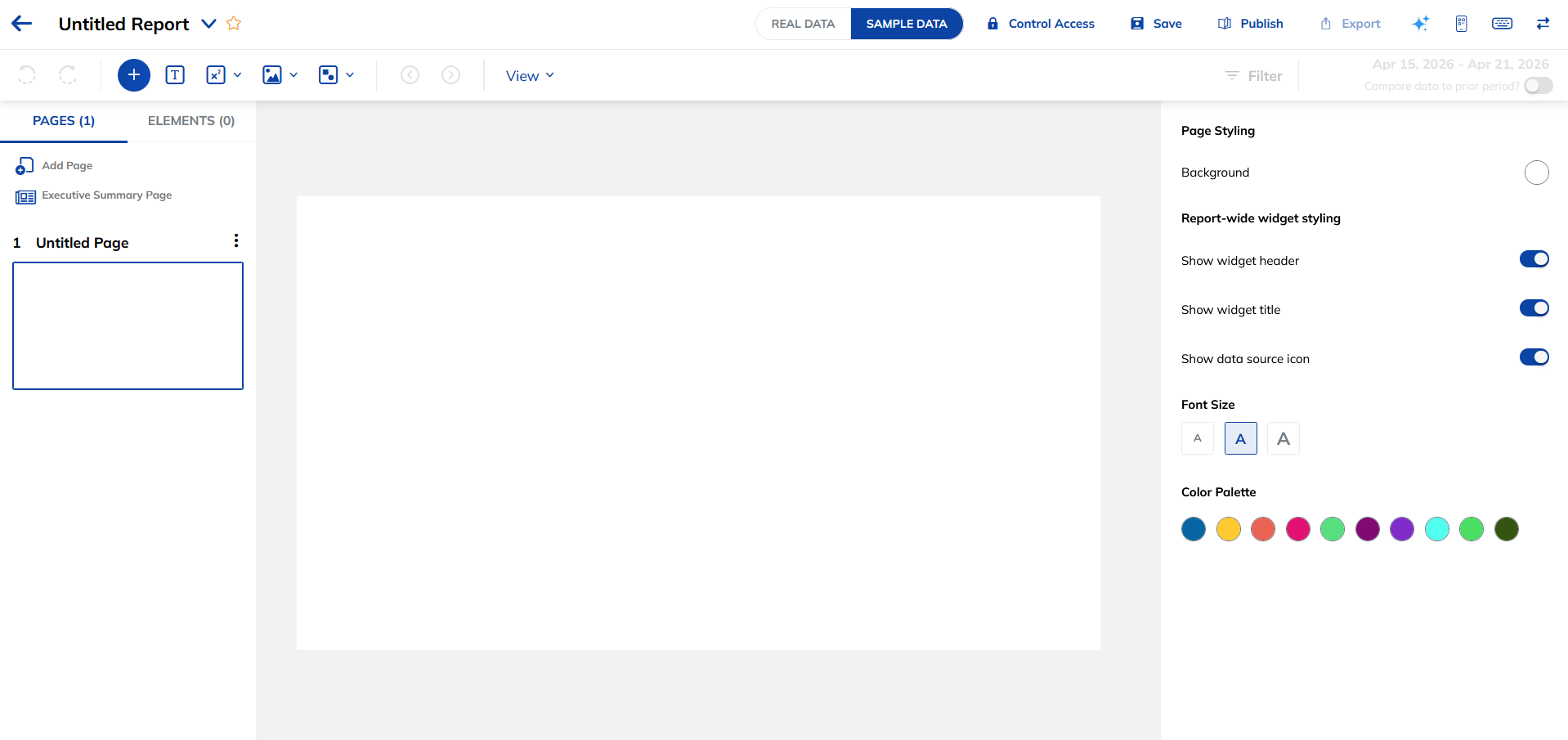
Task: Choose the coral red palette color
Action: (1263, 529)
